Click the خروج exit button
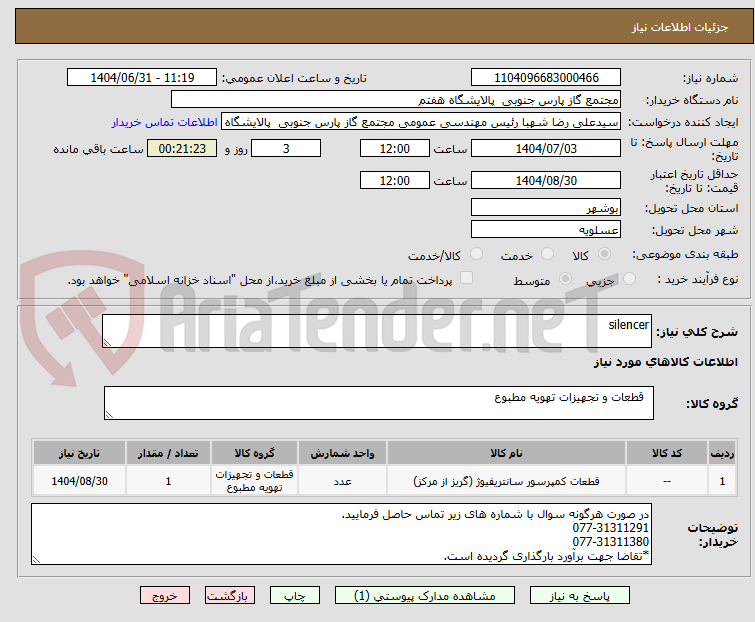Image resolution: width=755 pixels, height=622 pixels. click(x=165, y=596)
